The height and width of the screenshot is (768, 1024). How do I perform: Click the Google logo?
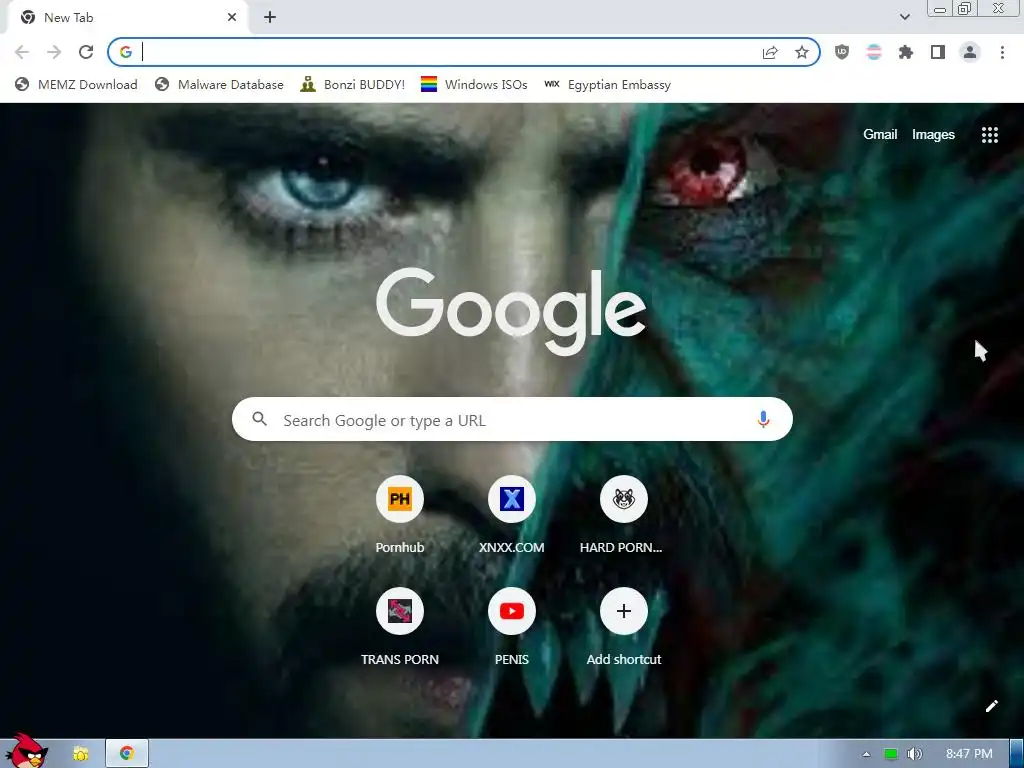point(511,312)
